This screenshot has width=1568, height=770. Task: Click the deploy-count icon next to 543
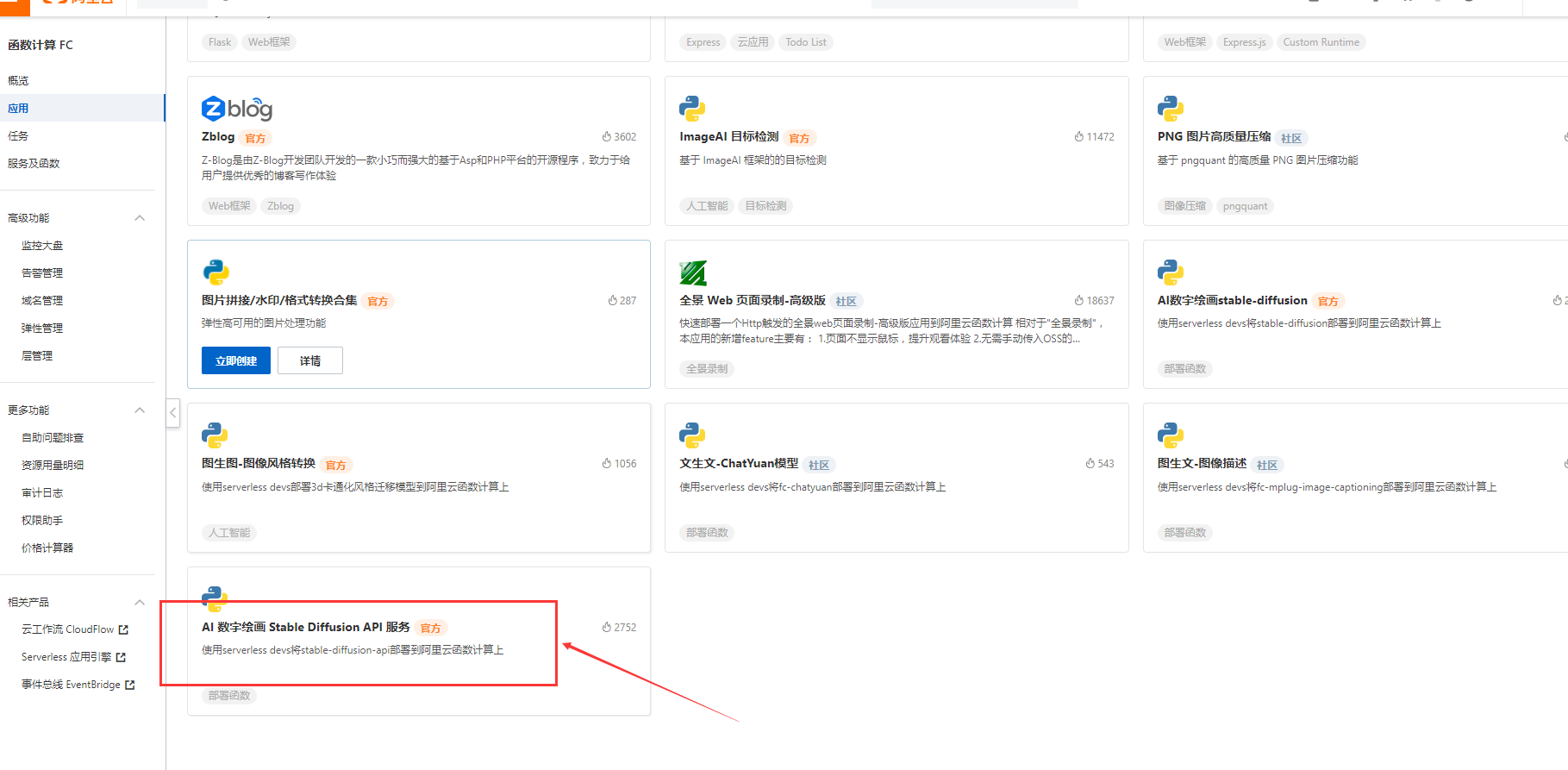point(1090,463)
